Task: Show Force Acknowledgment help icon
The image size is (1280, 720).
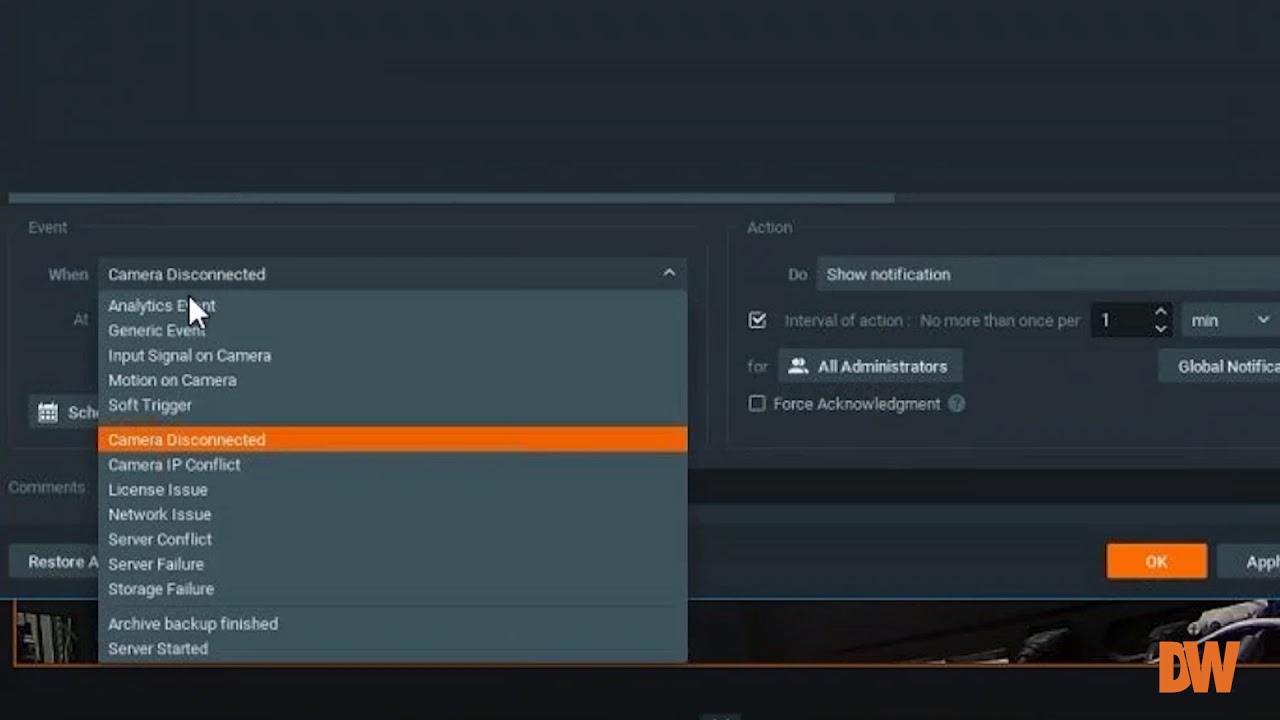Action: (957, 404)
